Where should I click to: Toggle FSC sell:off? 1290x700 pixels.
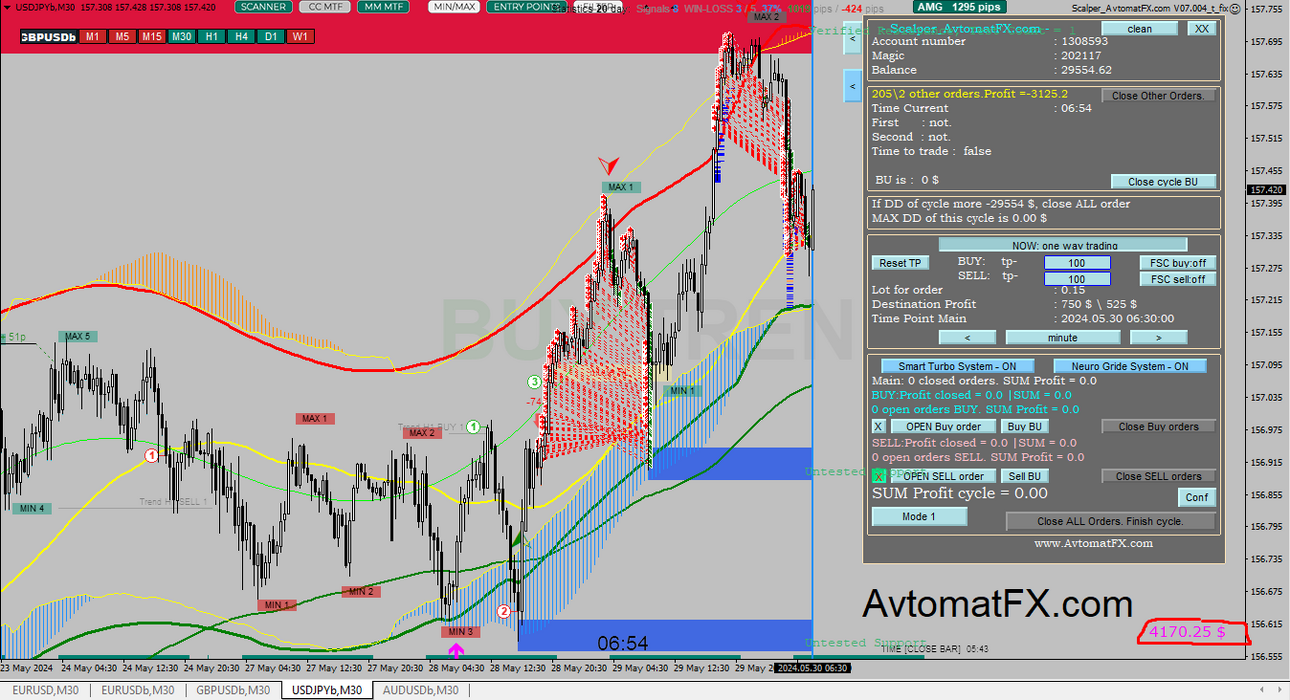[x=1178, y=279]
